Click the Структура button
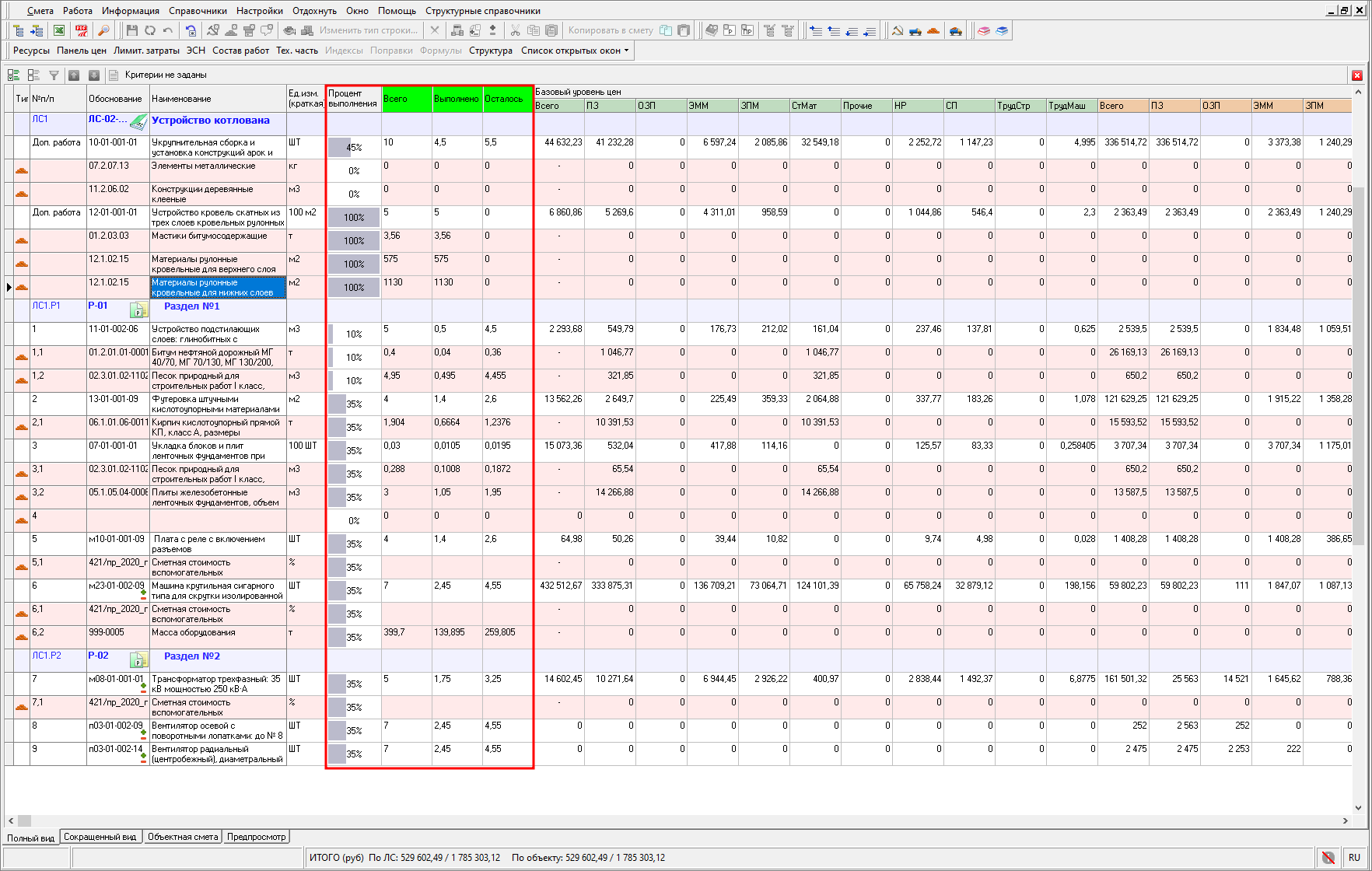This screenshot has height=871, width=1372. pyautogui.click(x=491, y=51)
